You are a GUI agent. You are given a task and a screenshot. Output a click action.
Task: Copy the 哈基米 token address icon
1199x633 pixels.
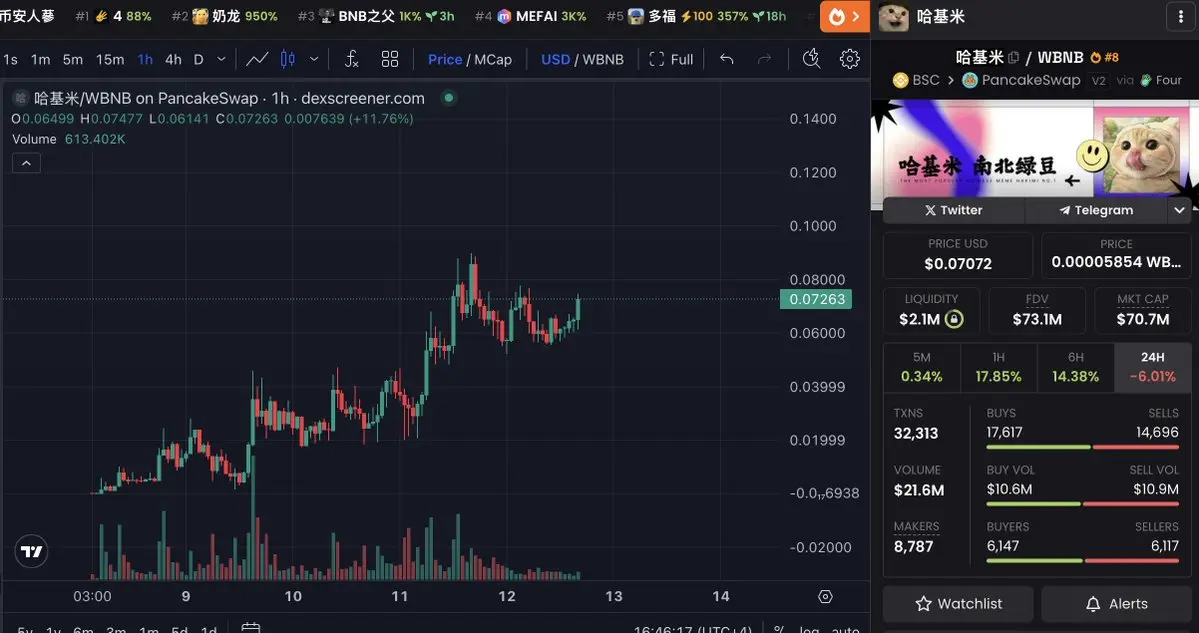click(1013, 57)
